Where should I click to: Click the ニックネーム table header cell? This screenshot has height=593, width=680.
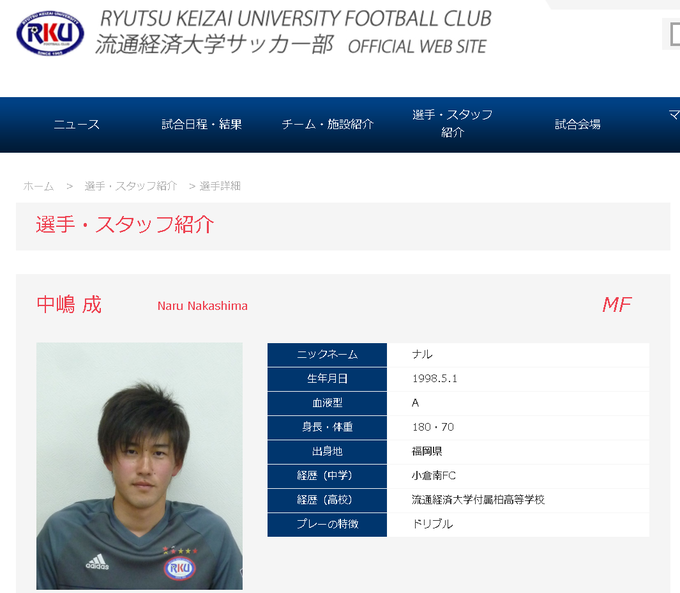(x=327, y=355)
